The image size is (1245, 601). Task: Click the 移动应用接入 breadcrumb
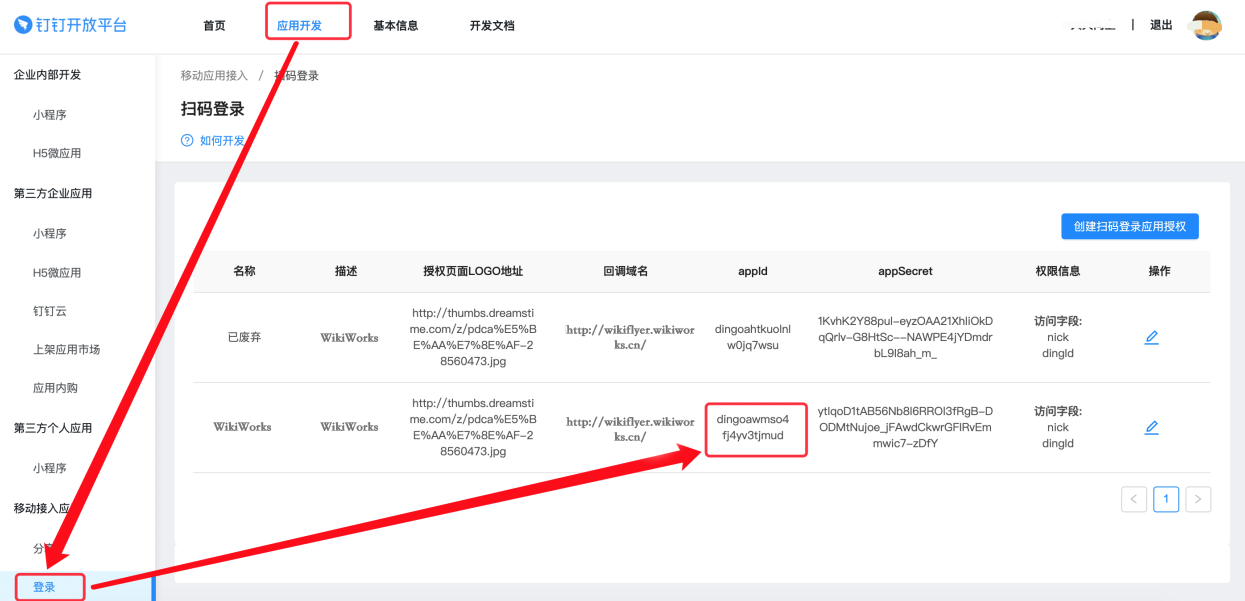[214, 76]
